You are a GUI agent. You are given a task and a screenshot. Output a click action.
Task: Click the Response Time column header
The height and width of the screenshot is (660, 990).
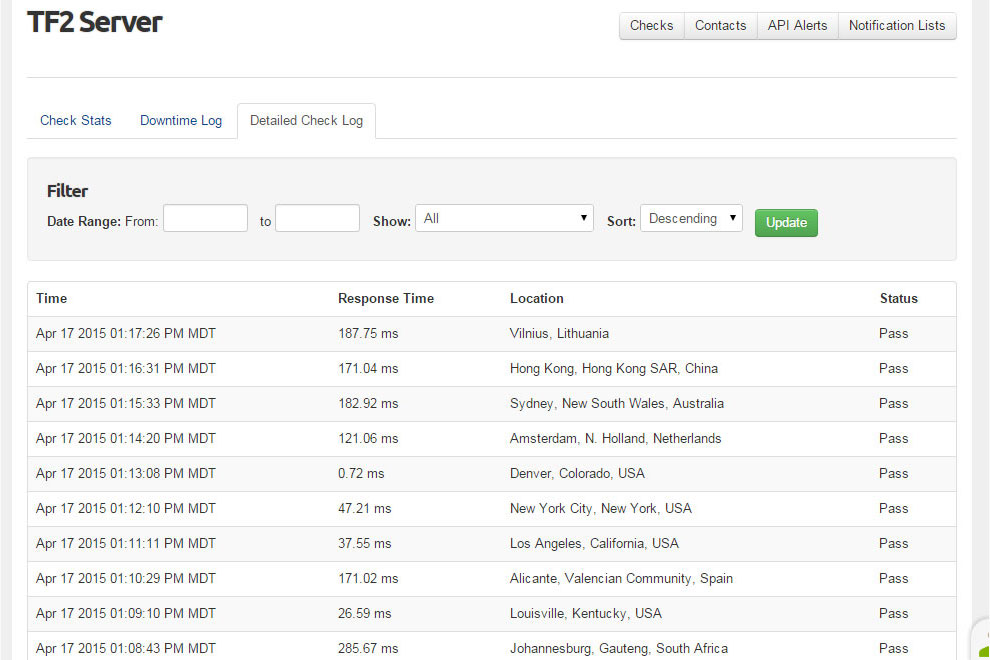tap(386, 299)
